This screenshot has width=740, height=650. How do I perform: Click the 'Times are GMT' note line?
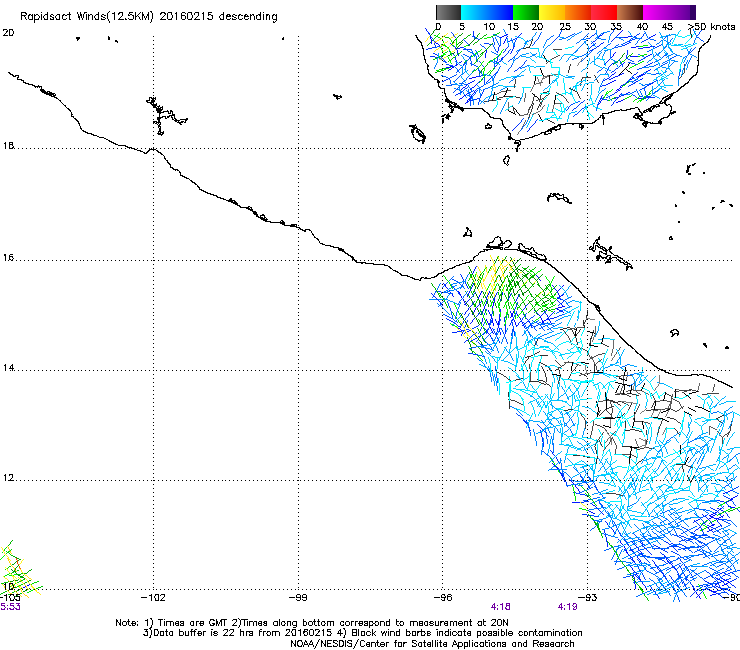point(312,623)
